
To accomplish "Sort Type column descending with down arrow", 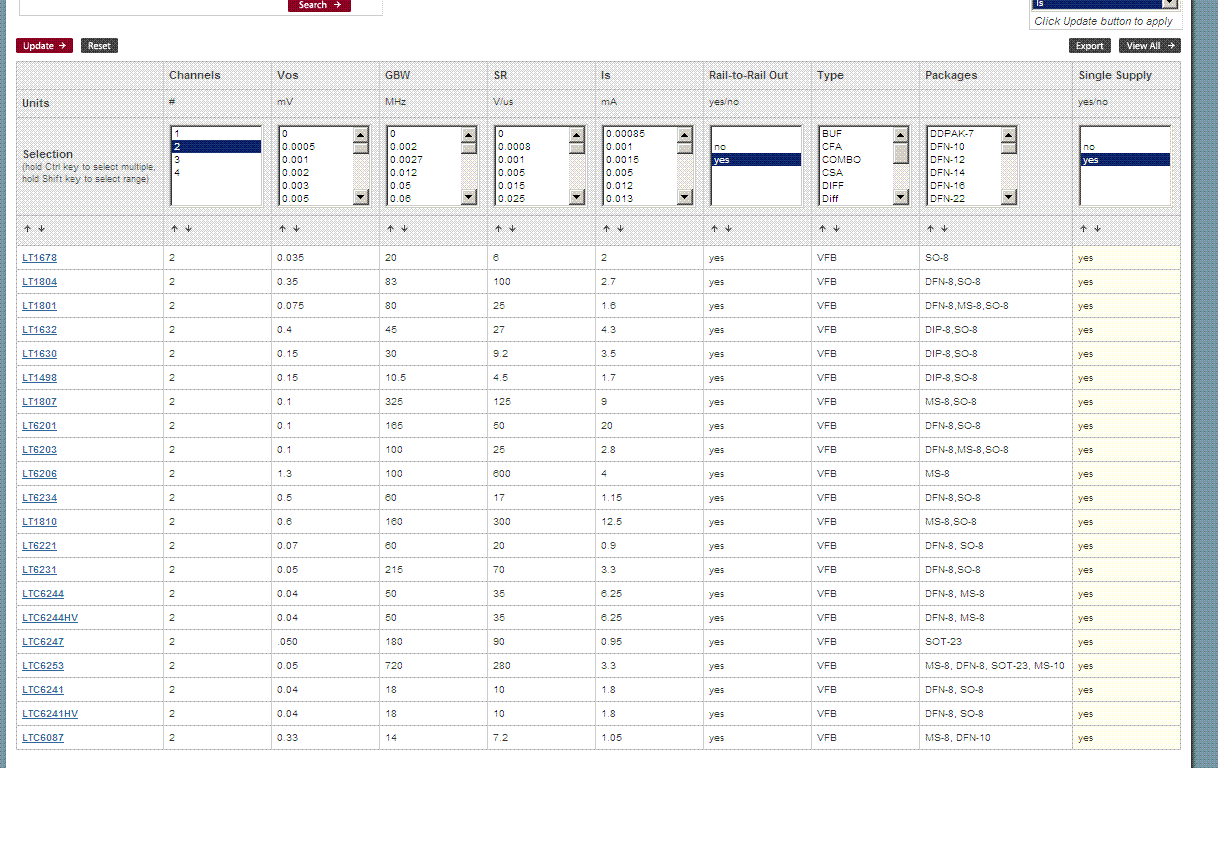I will (x=836, y=229).
